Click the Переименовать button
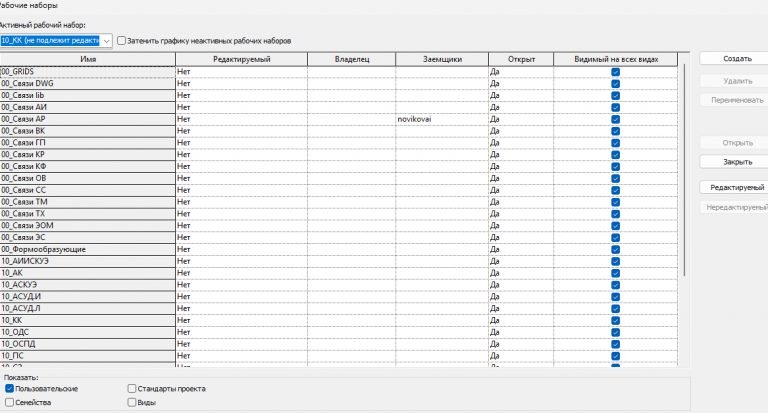 (x=737, y=100)
